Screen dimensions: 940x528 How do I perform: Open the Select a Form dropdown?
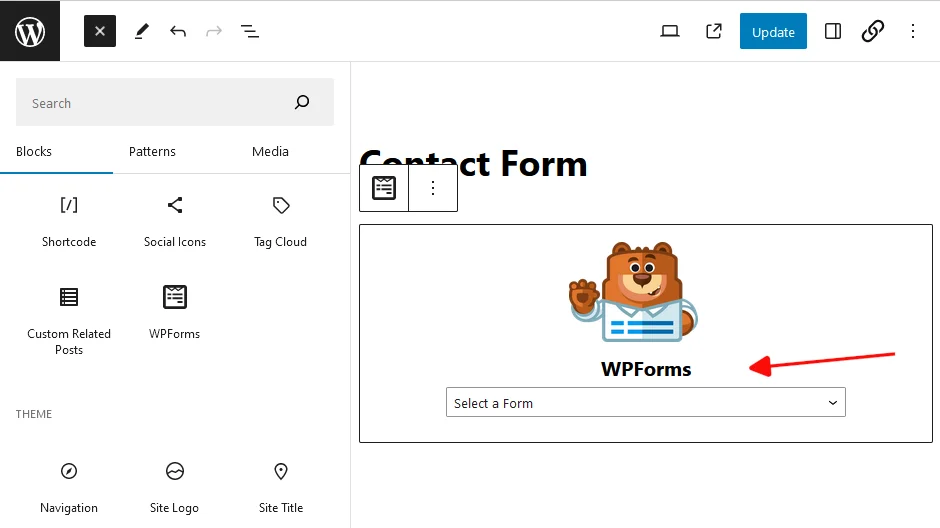pyautogui.click(x=646, y=402)
